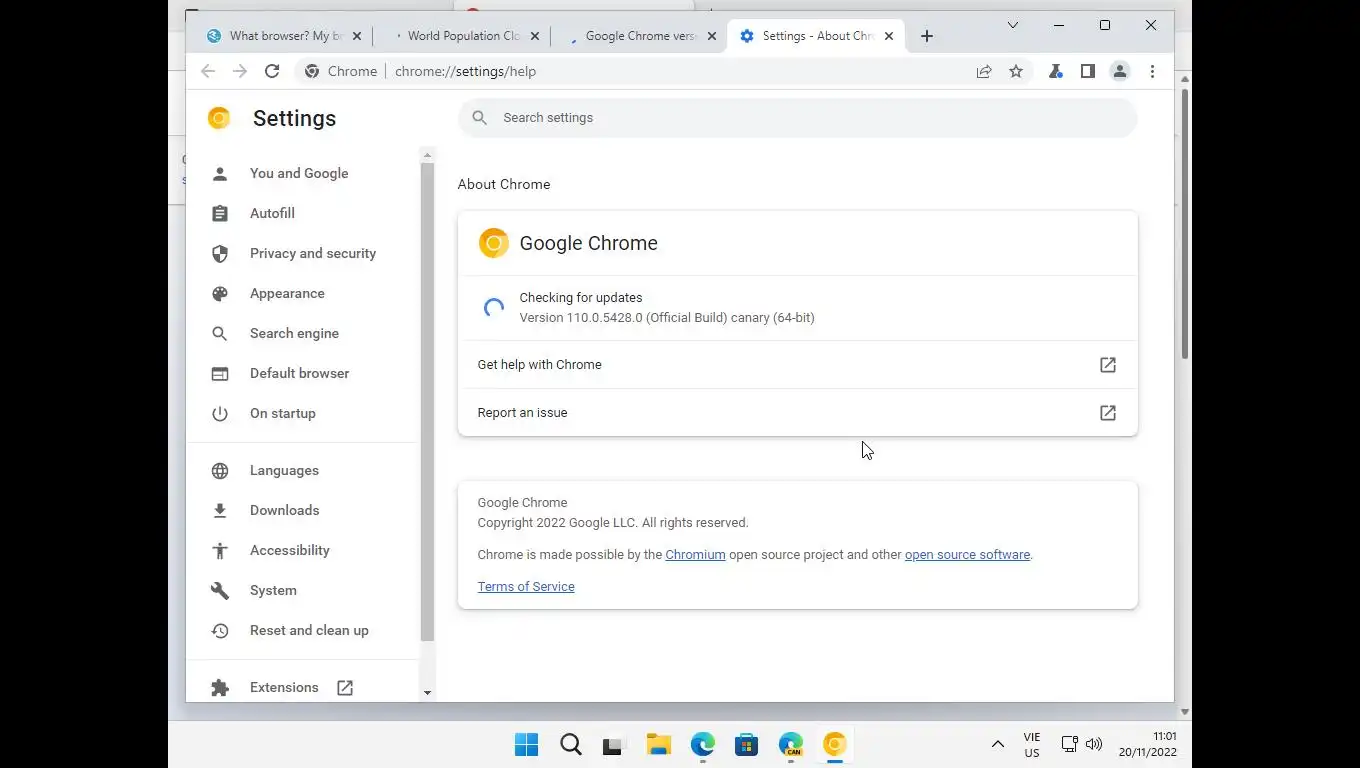This screenshot has height=768, width=1360.
Task: Open Microsoft Store taskbar icon
Action: coord(746,744)
